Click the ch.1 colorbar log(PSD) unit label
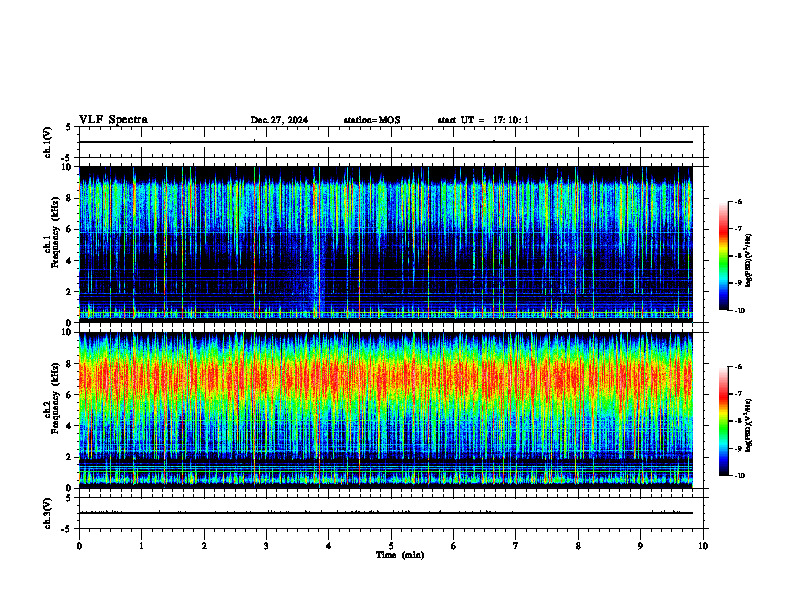Viewport: 792px width, 612px height. [x=749, y=261]
